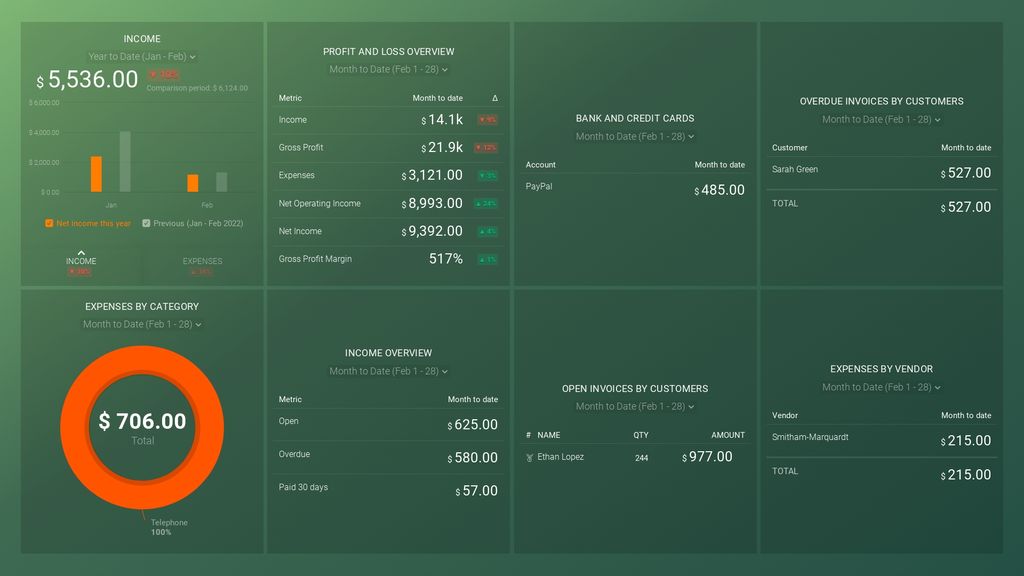The width and height of the screenshot is (1024, 576).
Task: Change date range for Overdue Invoices by Customers
Action: [x=881, y=120]
